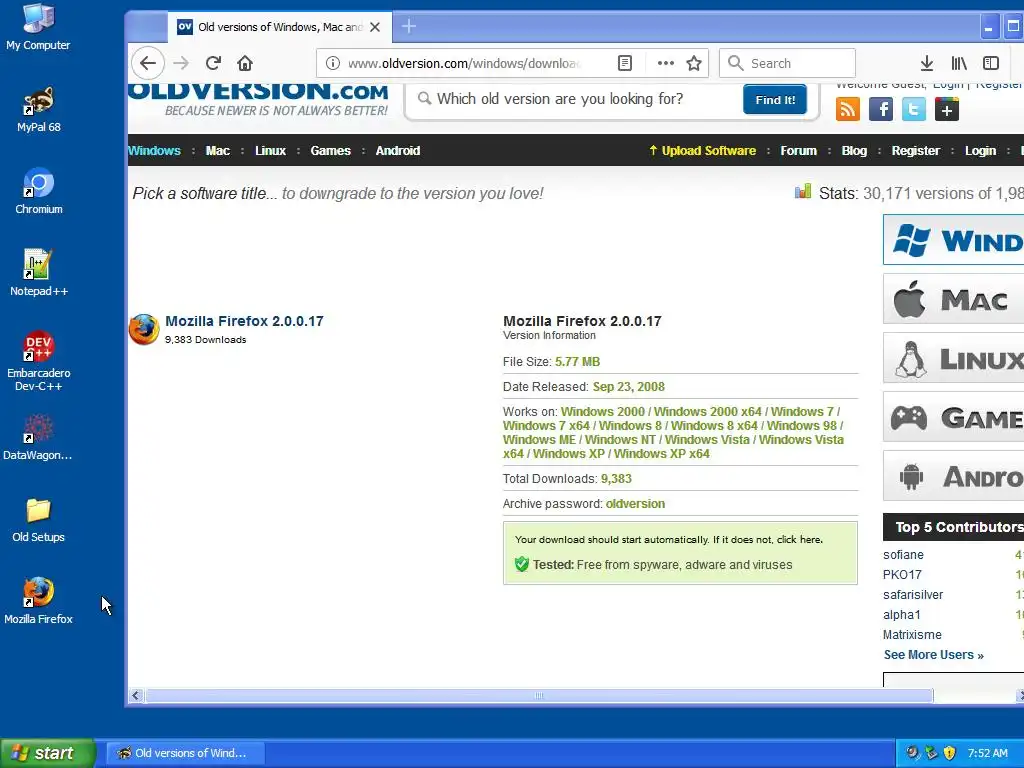1024x768 pixels.
Task: Toggle reader view icon in address bar
Action: click(624, 63)
